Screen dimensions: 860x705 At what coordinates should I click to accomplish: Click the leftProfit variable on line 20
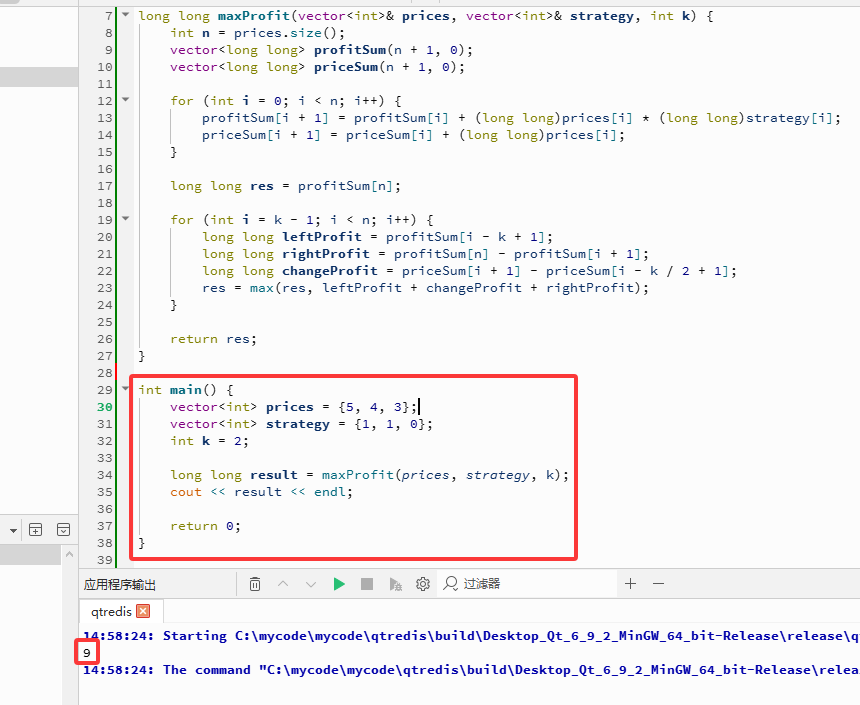coord(322,238)
